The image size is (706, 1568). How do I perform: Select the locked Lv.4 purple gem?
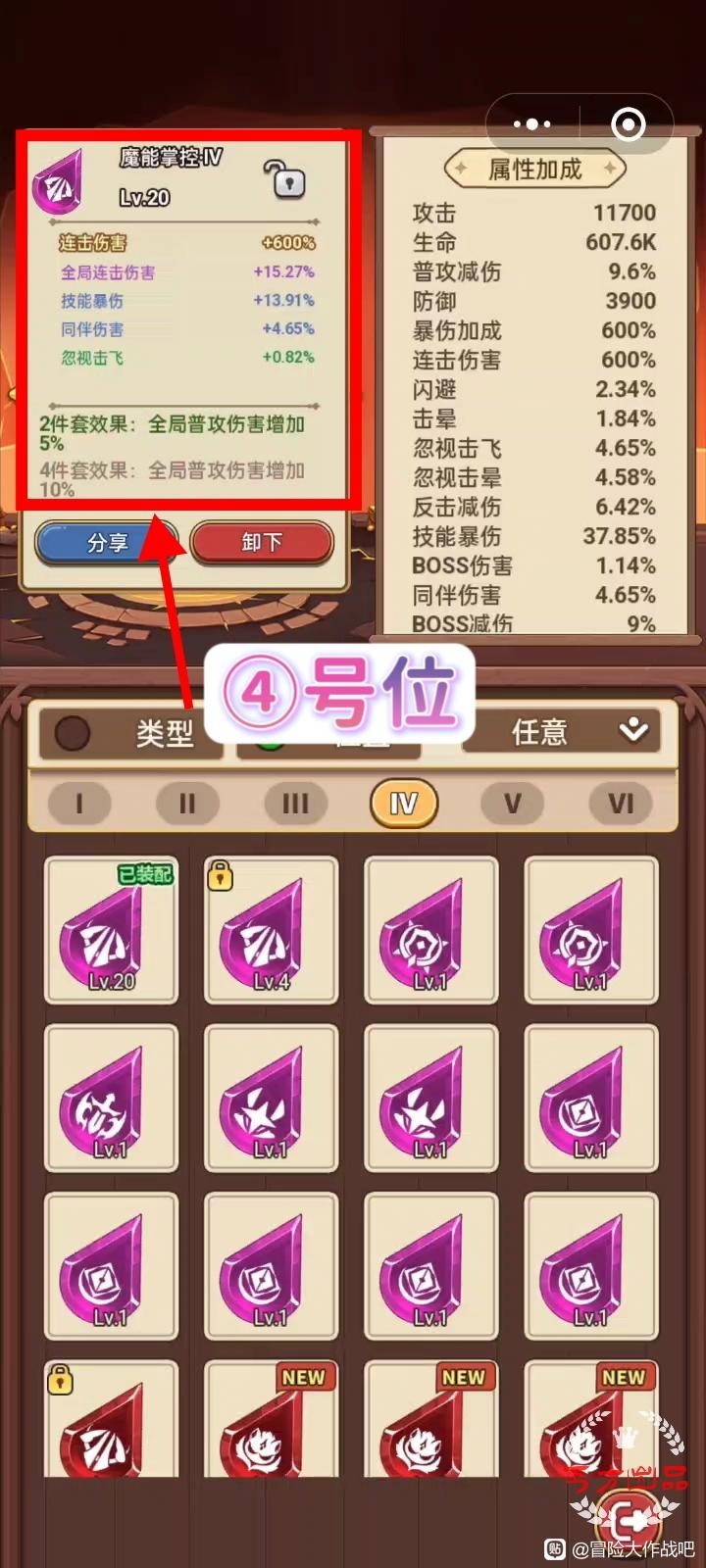[x=271, y=930]
